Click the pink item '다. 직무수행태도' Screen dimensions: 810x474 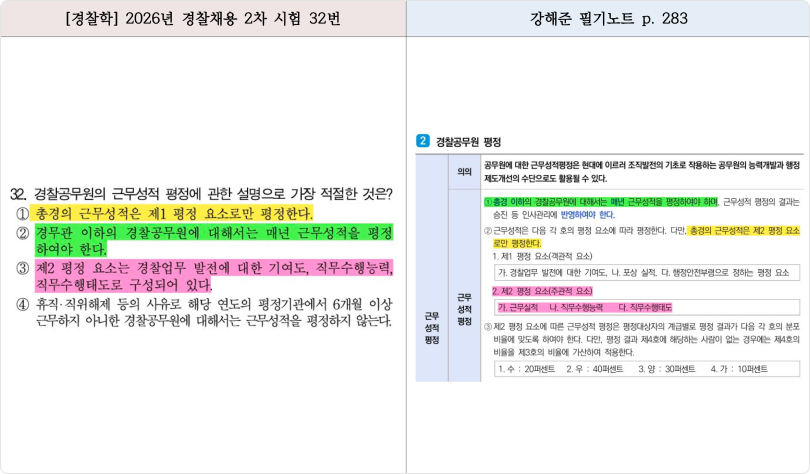(645, 308)
